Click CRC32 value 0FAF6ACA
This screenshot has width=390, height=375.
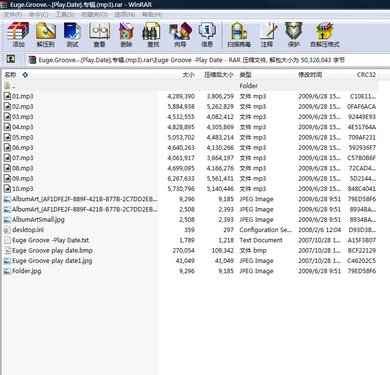pos(361,107)
